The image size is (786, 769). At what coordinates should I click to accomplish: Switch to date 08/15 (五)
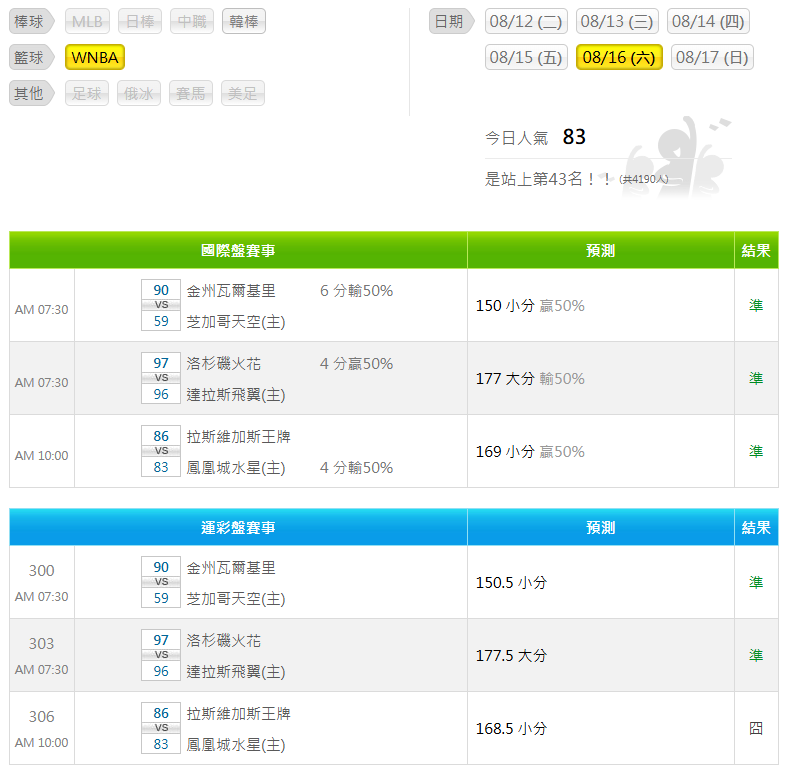526,57
